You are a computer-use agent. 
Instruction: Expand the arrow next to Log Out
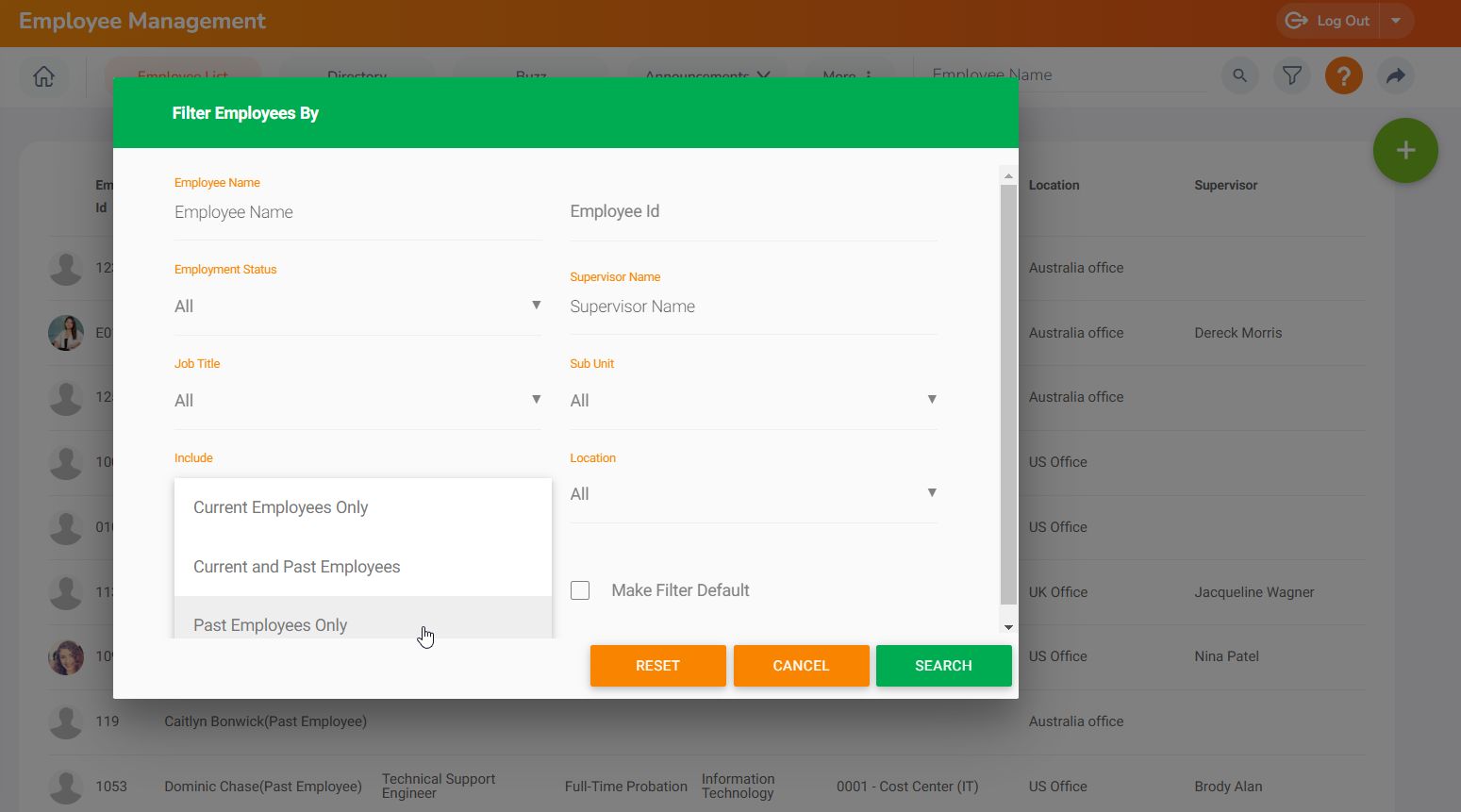[1394, 20]
